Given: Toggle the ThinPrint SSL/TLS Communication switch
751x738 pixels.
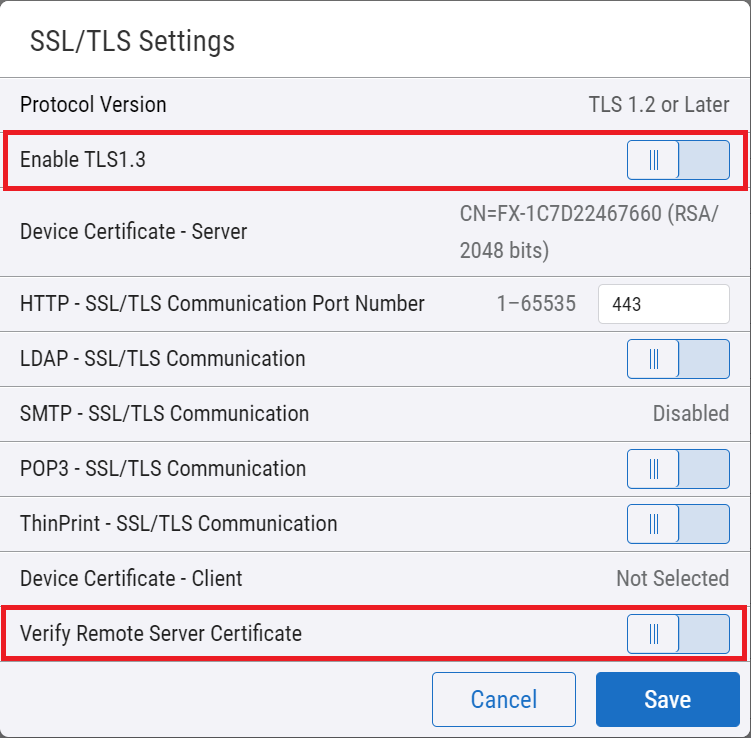Looking at the screenshot, I should click(678, 524).
